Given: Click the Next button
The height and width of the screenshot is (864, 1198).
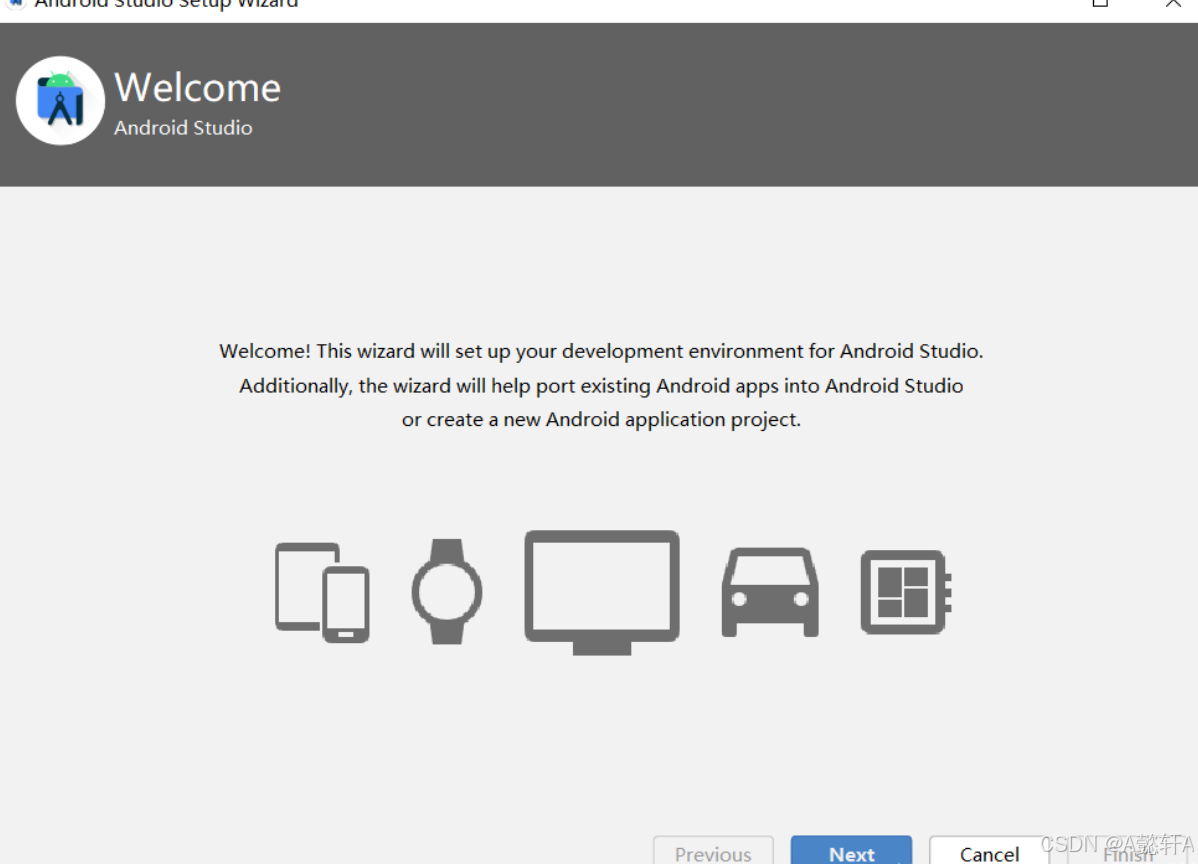Looking at the screenshot, I should [x=851, y=851].
